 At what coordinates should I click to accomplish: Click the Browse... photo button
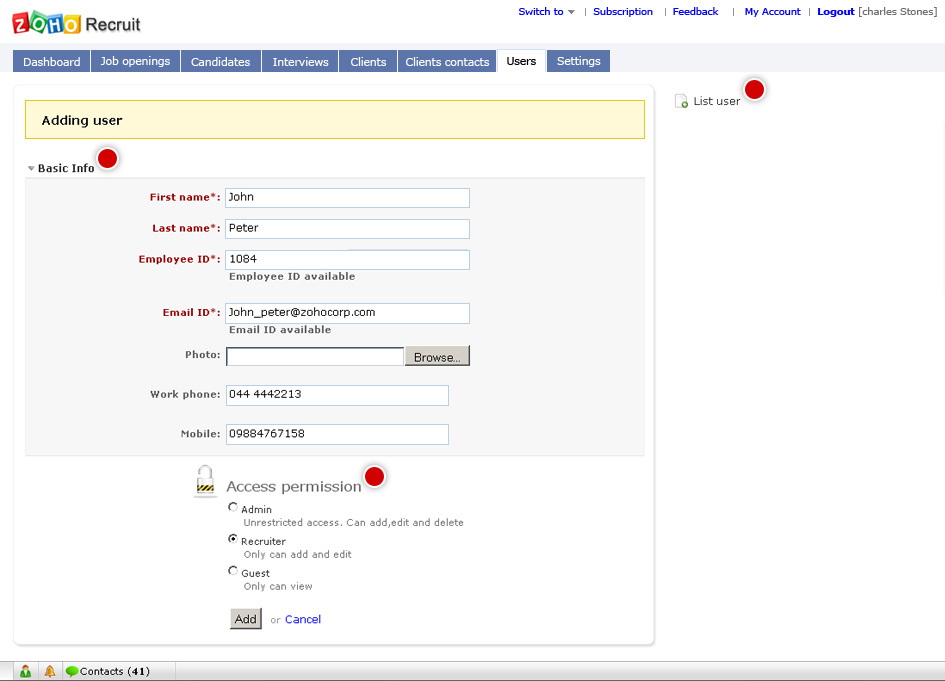click(x=437, y=357)
